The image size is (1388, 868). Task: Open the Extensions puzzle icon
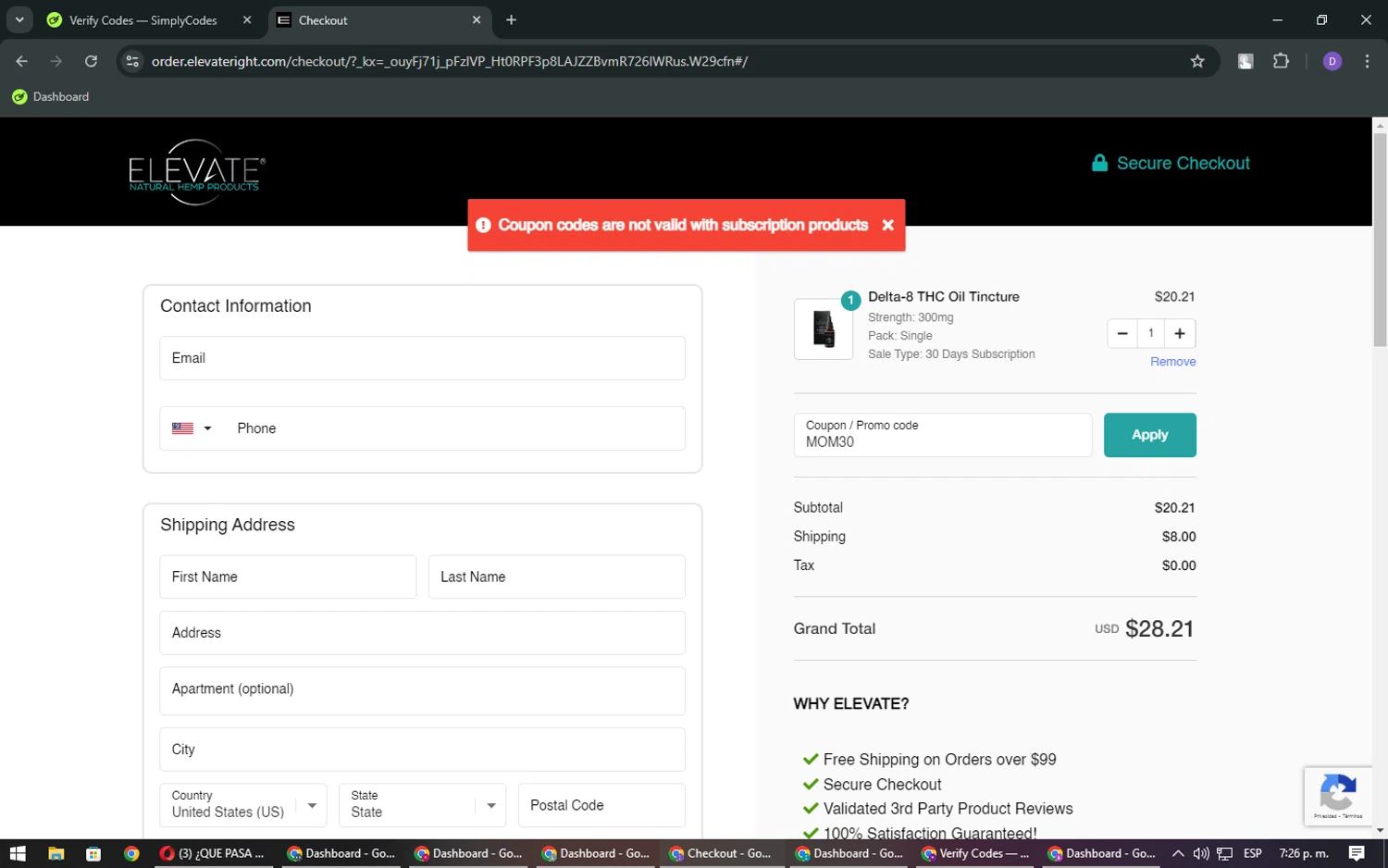(x=1281, y=61)
